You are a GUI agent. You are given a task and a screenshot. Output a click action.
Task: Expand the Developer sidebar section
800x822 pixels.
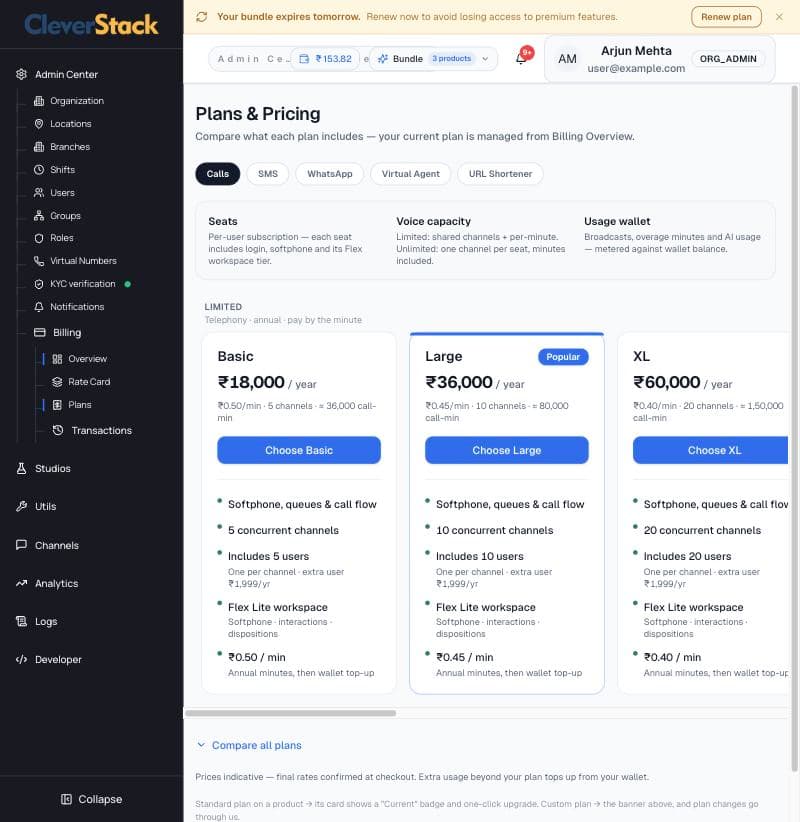(58, 659)
